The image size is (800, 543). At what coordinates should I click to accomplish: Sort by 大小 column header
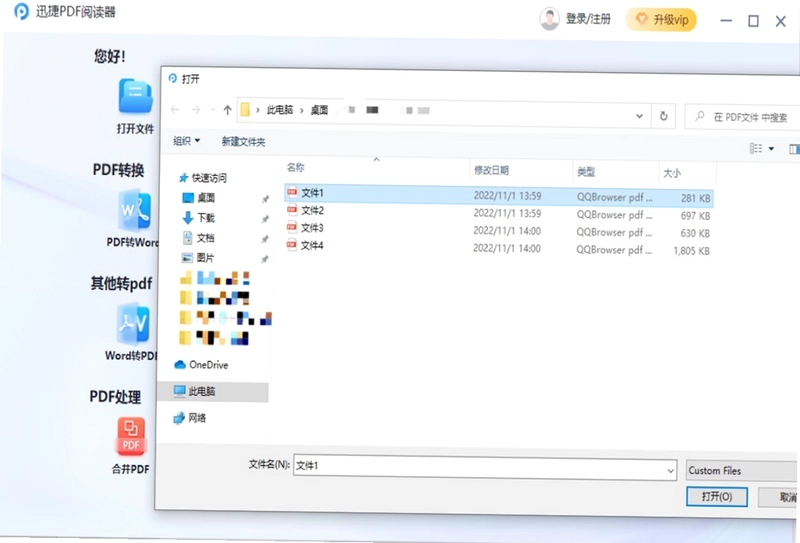pos(672,174)
